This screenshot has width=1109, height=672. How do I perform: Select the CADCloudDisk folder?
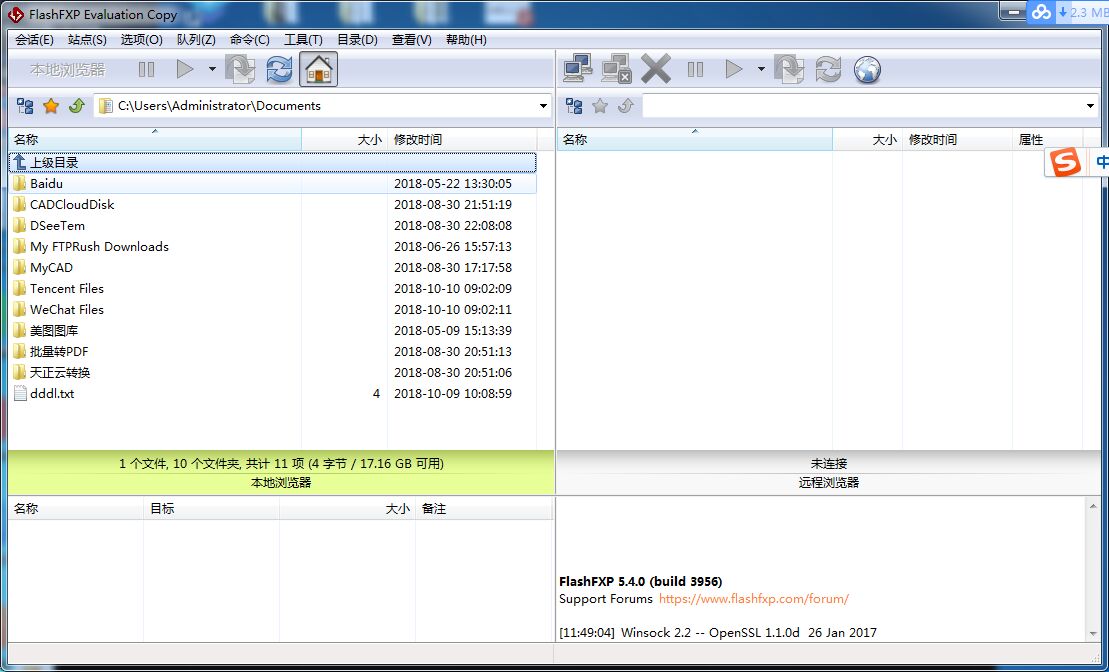[272, 204]
